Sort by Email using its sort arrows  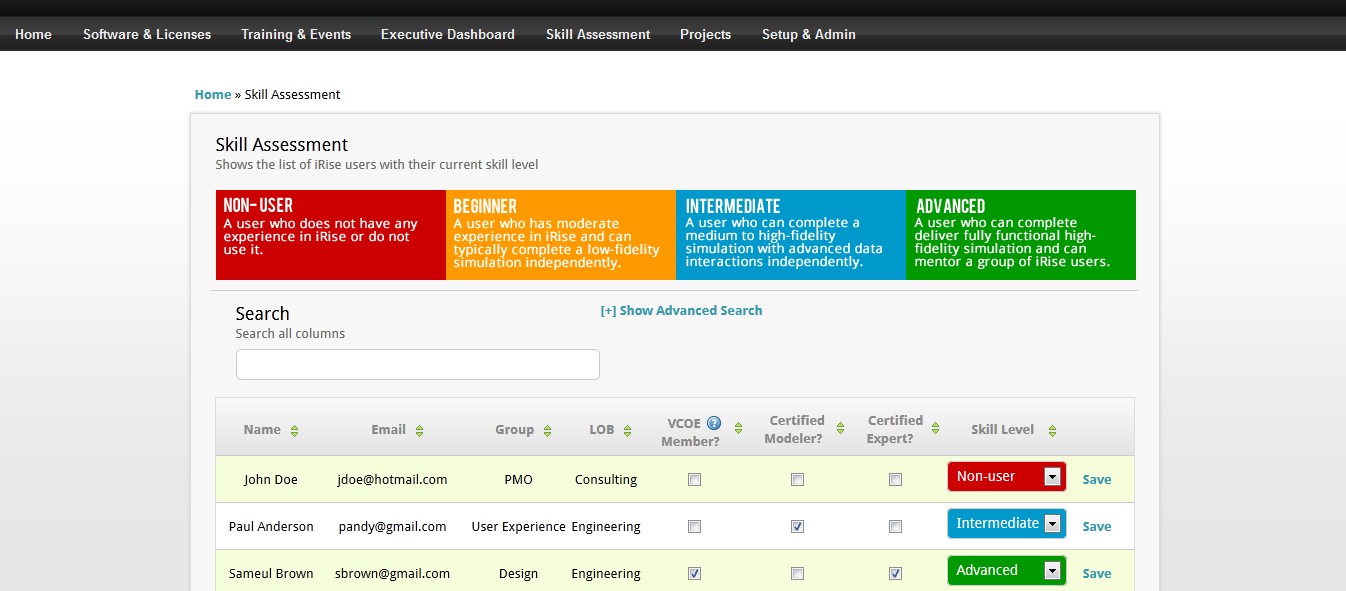click(x=419, y=431)
